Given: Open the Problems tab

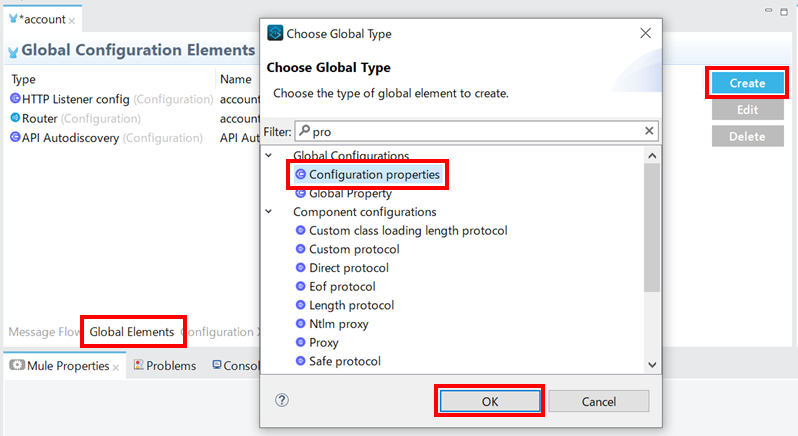Looking at the screenshot, I should (x=170, y=366).
